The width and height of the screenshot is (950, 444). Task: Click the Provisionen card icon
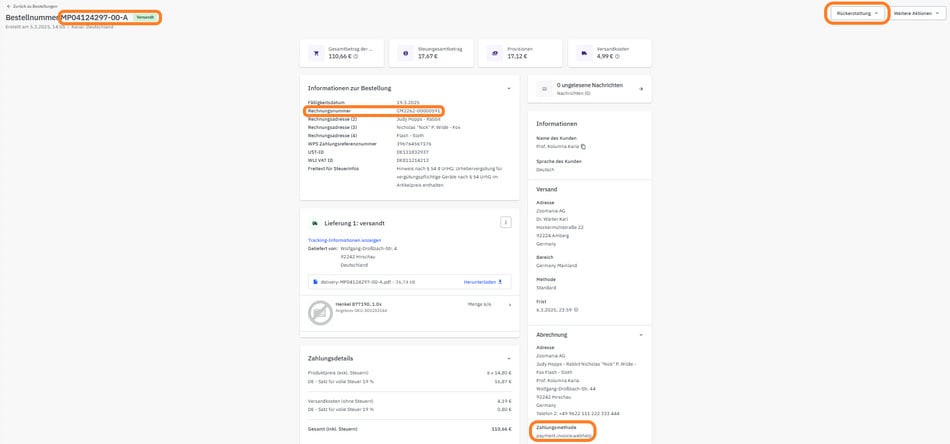coord(495,53)
